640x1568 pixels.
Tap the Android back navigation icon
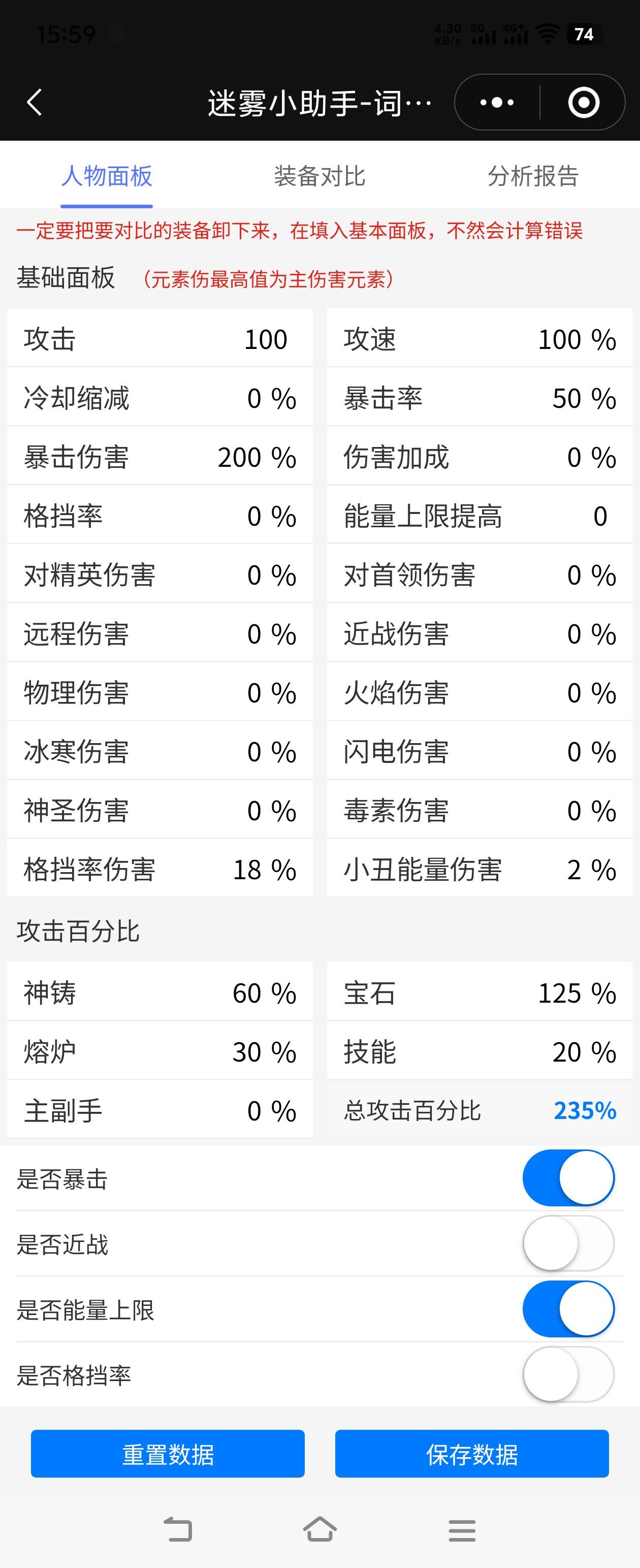pyautogui.click(x=178, y=1528)
